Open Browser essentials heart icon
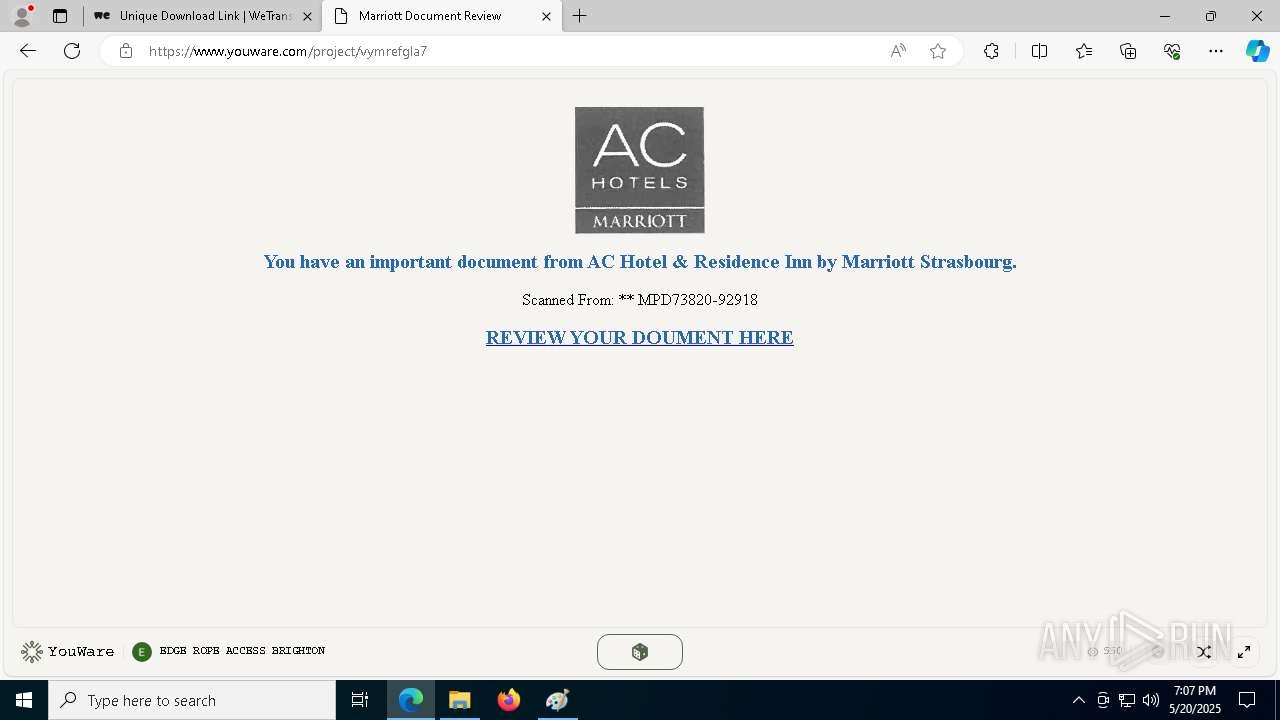The image size is (1280, 720). (x=1172, y=51)
